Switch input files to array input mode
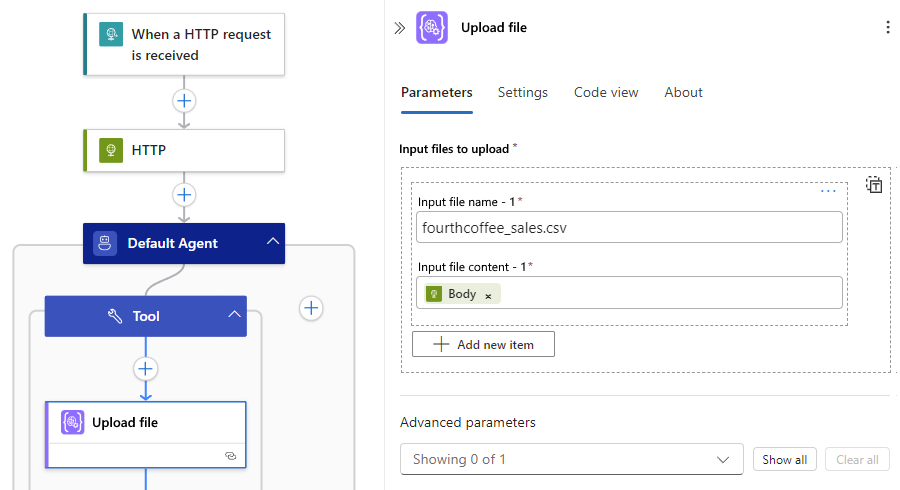The image size is (900, 490). coord(874,185)
